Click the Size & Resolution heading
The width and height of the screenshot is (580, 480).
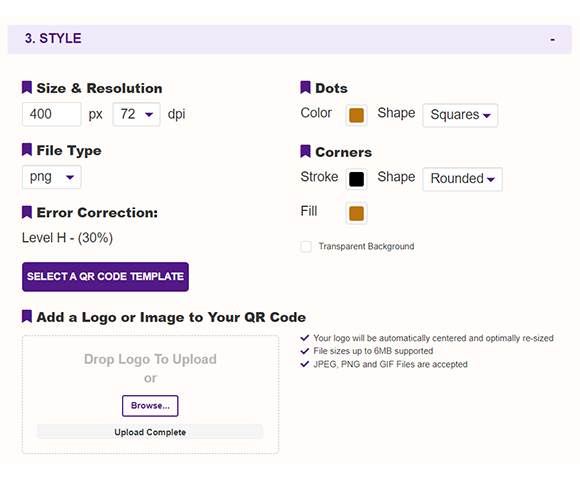(99, 88)
